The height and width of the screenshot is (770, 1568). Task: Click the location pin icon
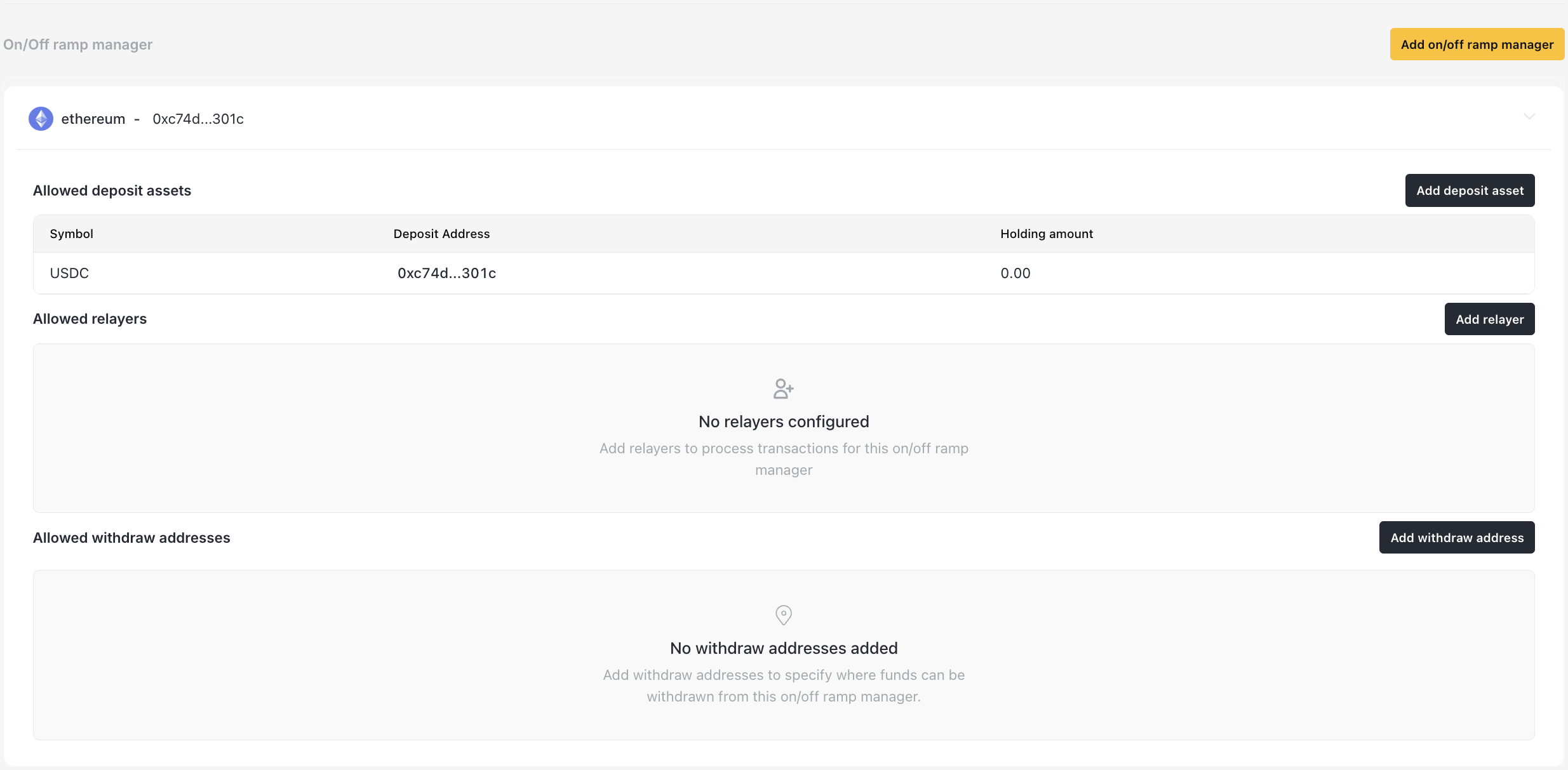(x=783, y=614)
